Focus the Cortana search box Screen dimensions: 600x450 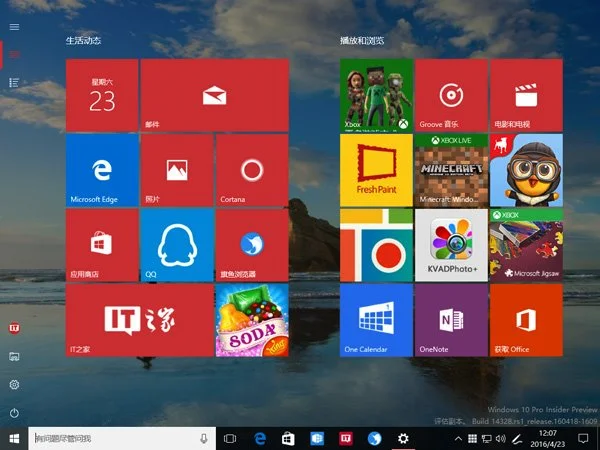[122, 439]
